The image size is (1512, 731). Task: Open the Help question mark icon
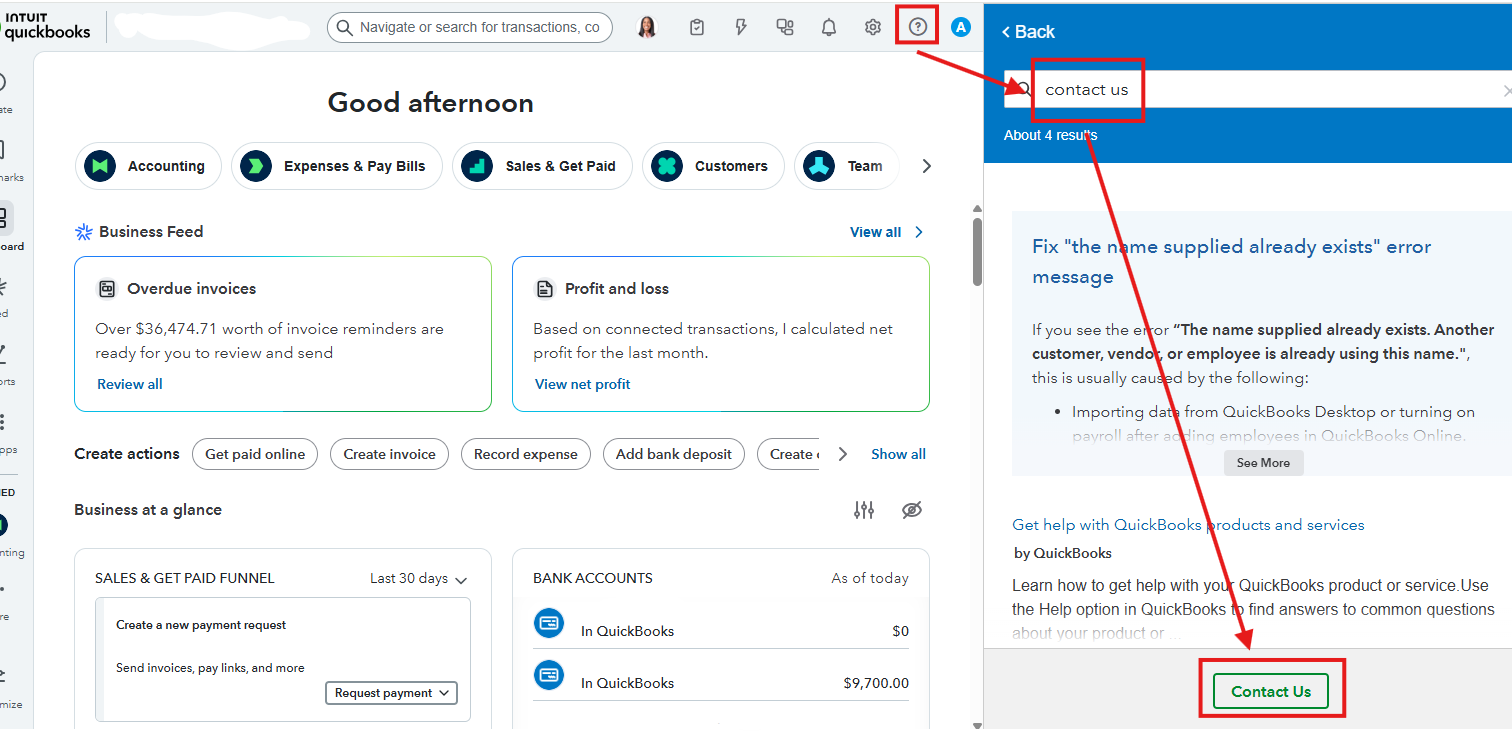[x=917, y=27]
